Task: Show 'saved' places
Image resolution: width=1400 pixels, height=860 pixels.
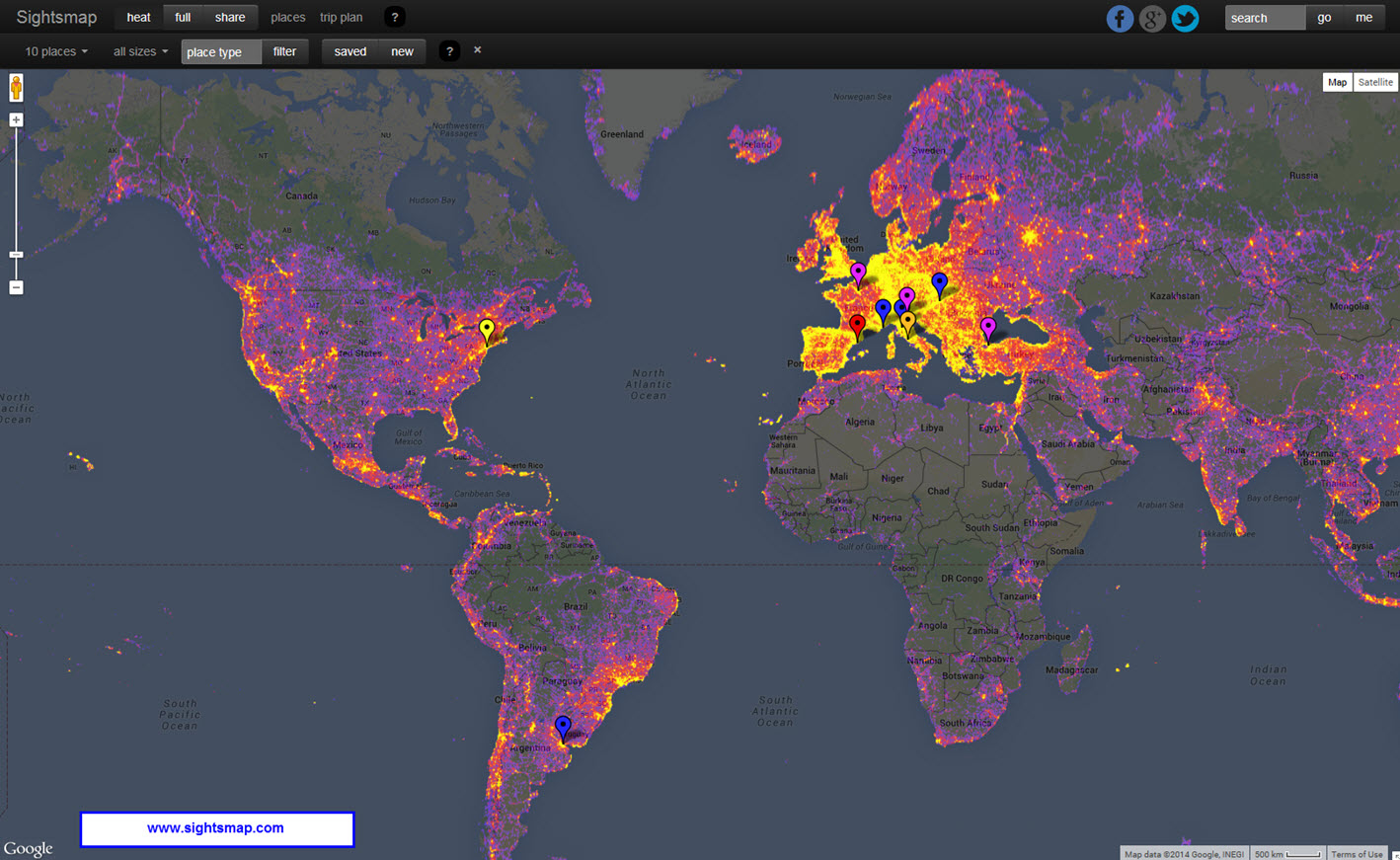Action: [350, 51]
